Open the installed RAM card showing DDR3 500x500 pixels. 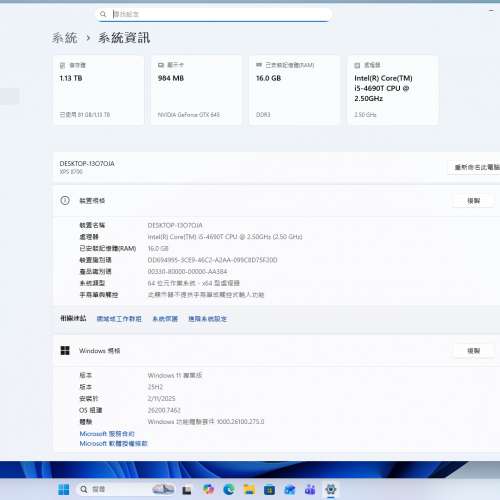click(x=294, y=90)
